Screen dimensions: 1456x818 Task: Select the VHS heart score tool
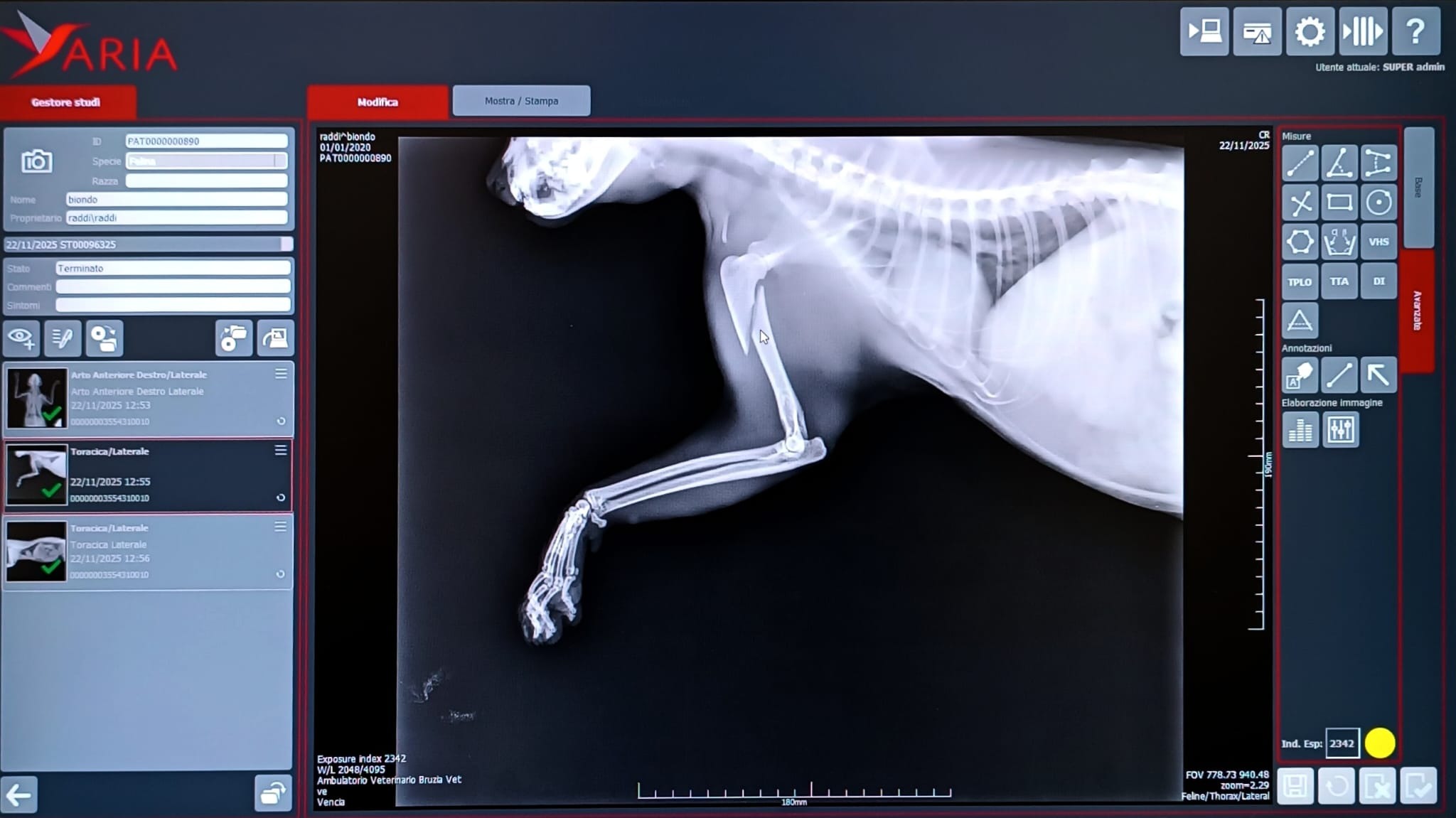(1378, 242)
